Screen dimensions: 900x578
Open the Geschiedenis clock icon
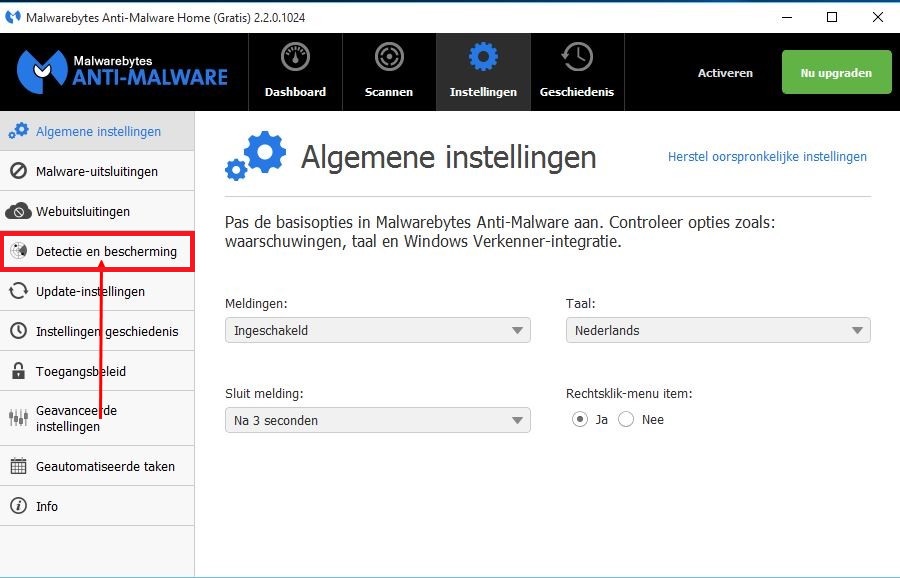(577, 58)
